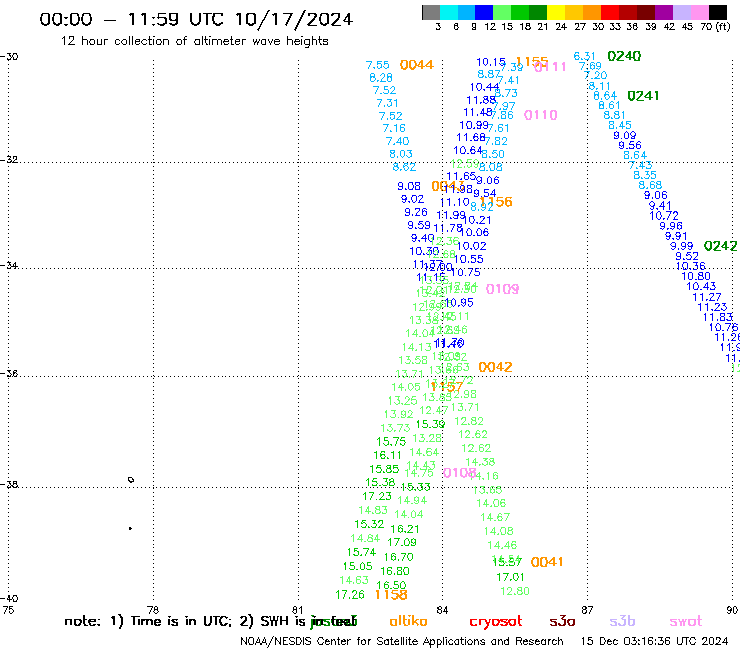740x650 pixels.
Task: Click the latitude axis label -32
Action: coord(9,160)
